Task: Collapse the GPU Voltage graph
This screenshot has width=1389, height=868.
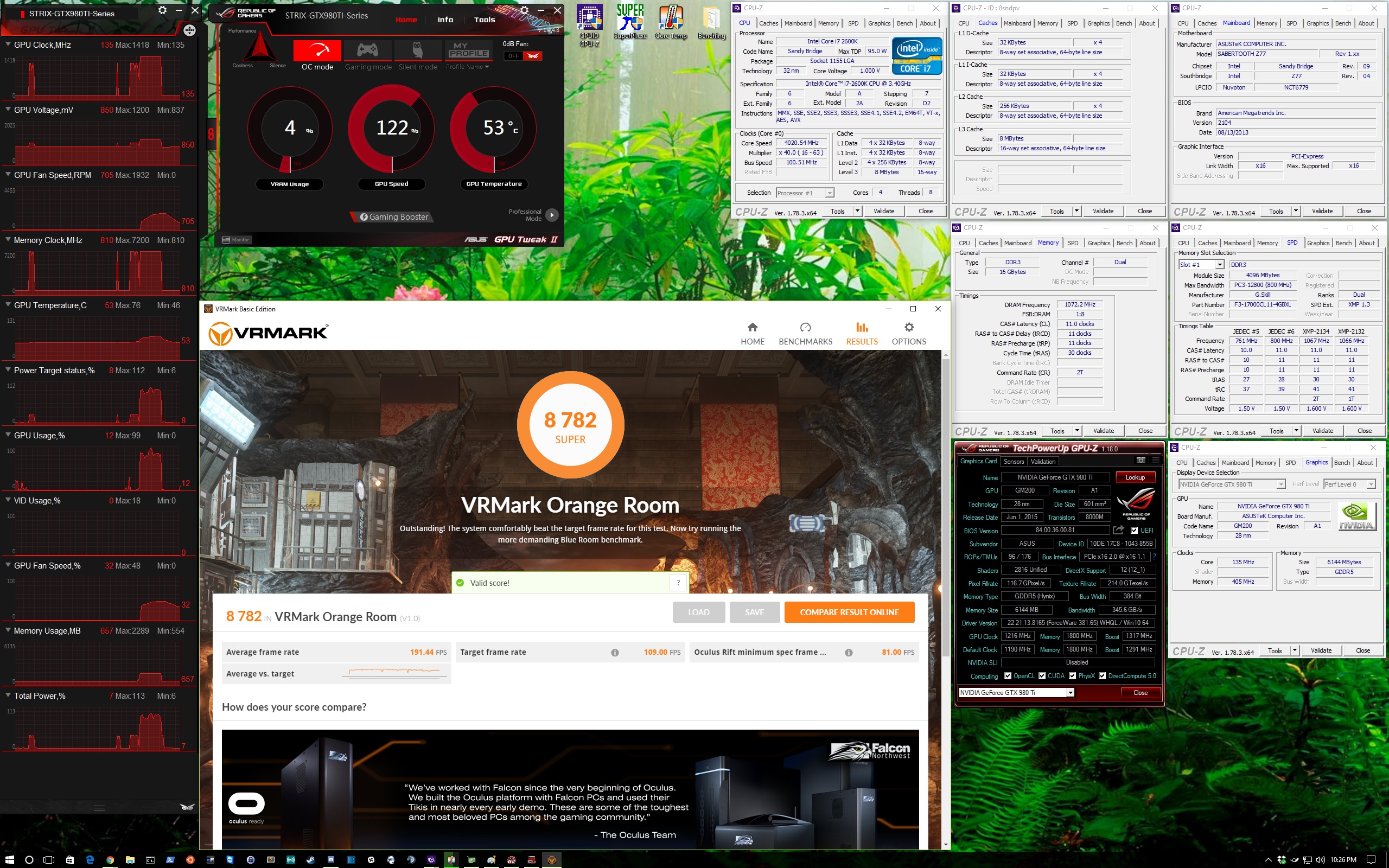Action: coord(8,110)
